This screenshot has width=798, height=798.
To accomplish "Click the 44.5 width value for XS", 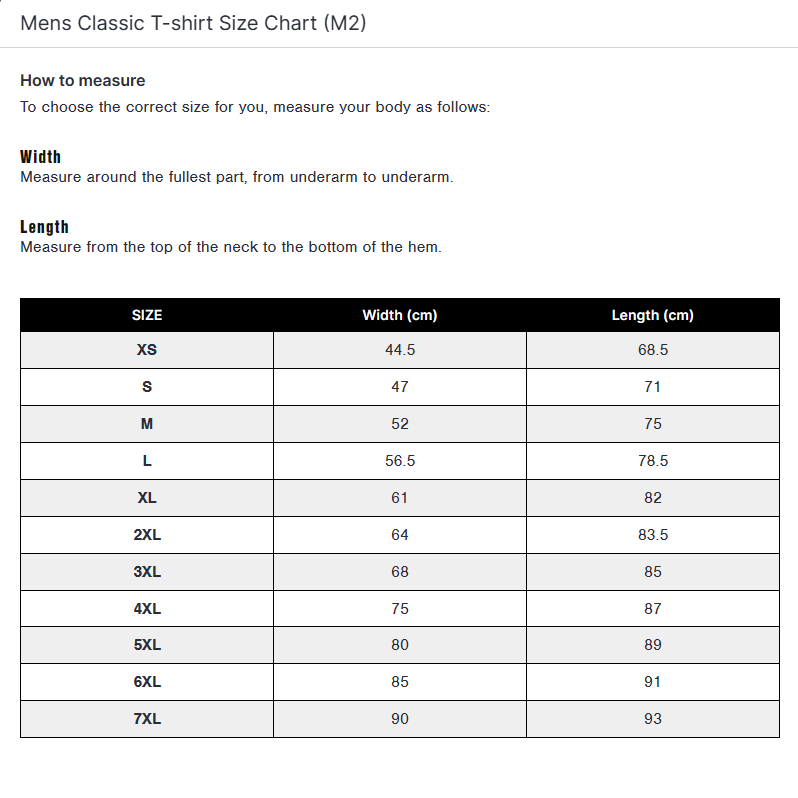I will pos(400,350).
